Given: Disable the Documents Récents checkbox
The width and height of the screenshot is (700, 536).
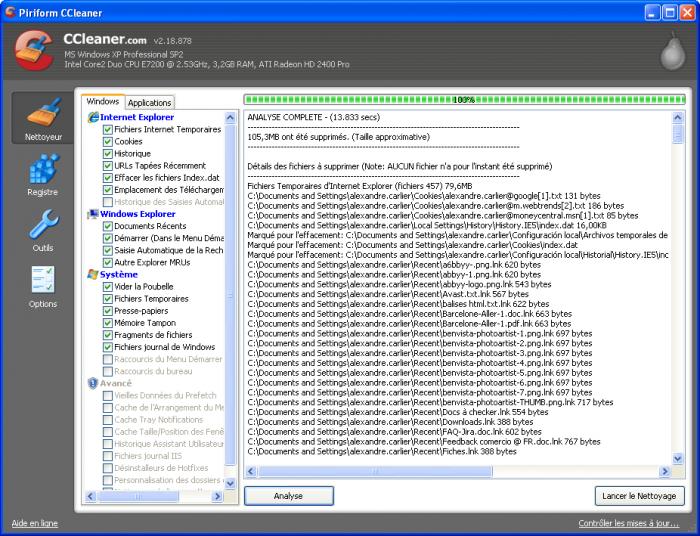Looking at the screenshot, I should coord(107,227).
